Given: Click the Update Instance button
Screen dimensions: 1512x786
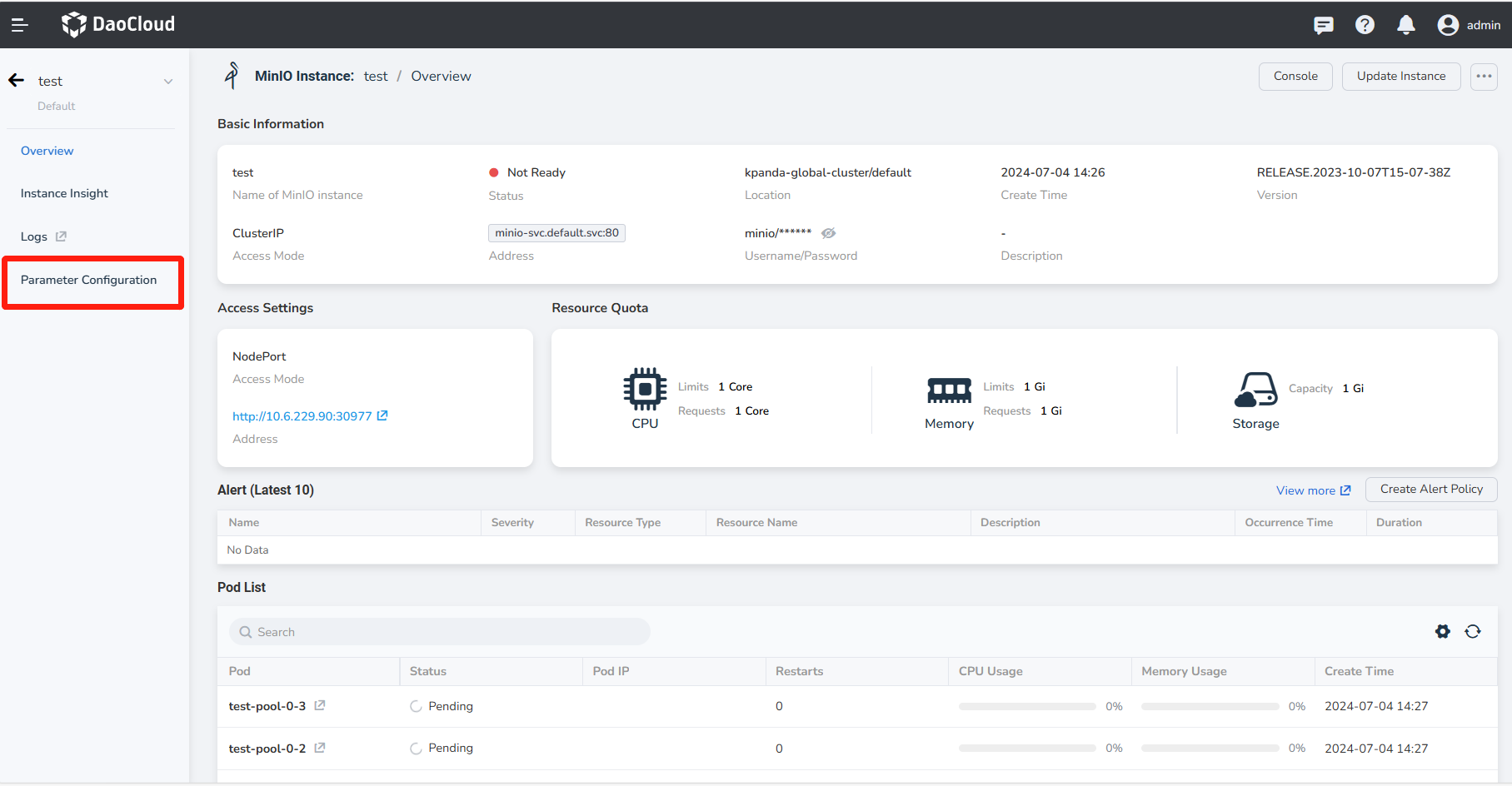Looking at the screenshot, I should pos(1400,77).
